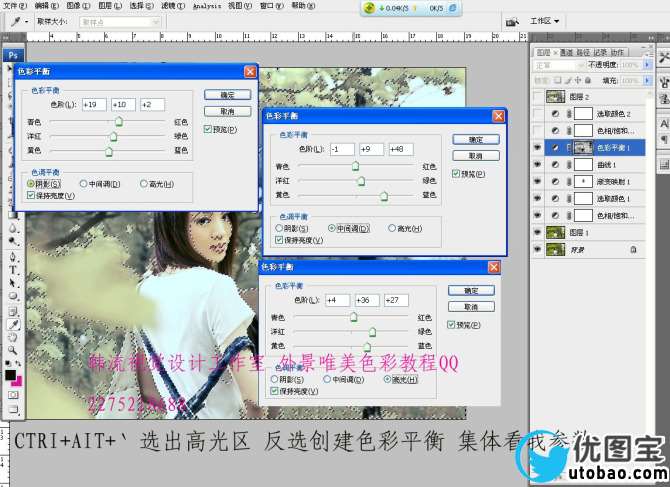Select the Path Selection arrow tool
Viewport: 670px width, 487px height.
pos(13,283)
